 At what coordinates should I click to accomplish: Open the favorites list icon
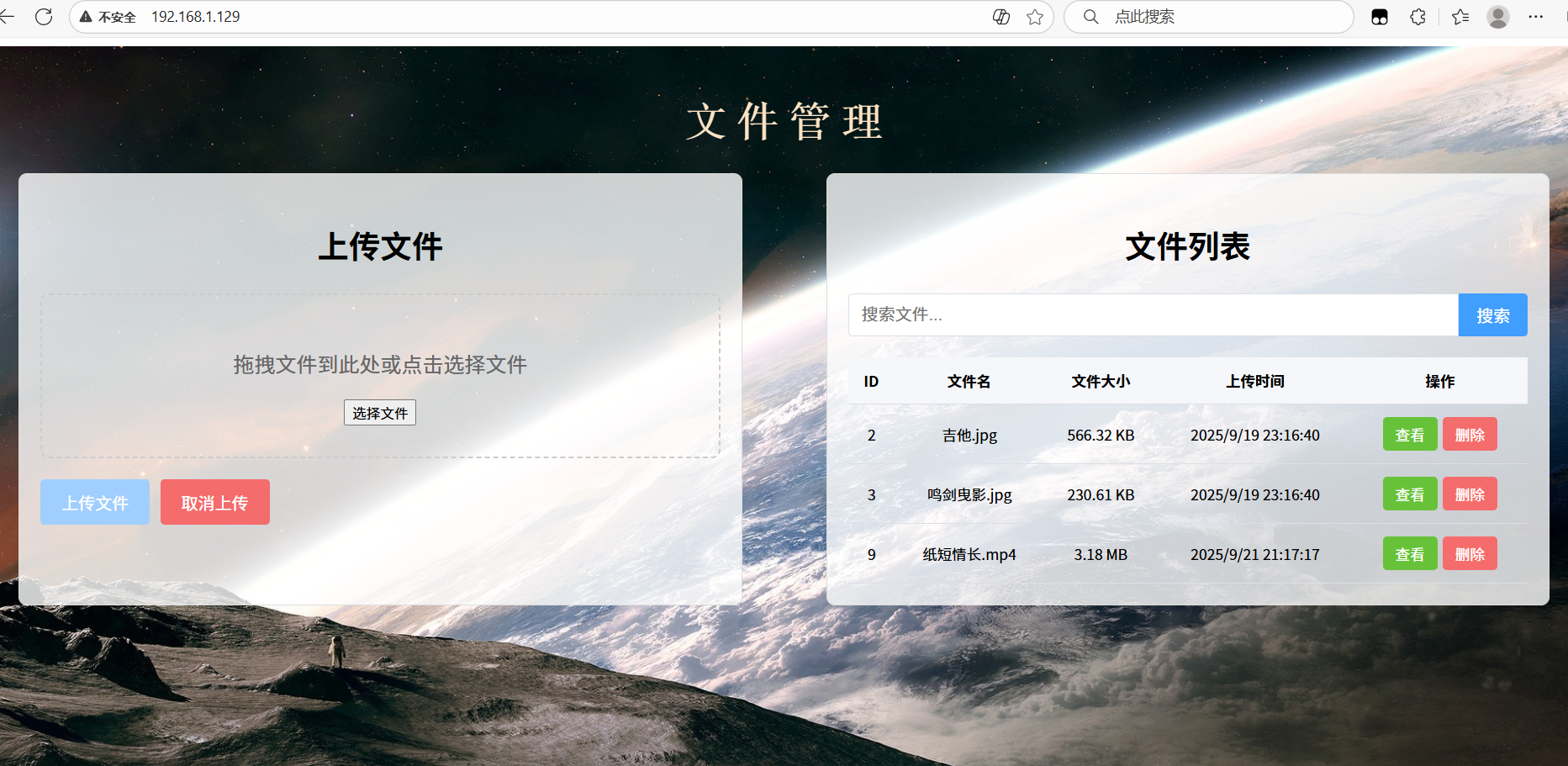tap(1460, 17)
